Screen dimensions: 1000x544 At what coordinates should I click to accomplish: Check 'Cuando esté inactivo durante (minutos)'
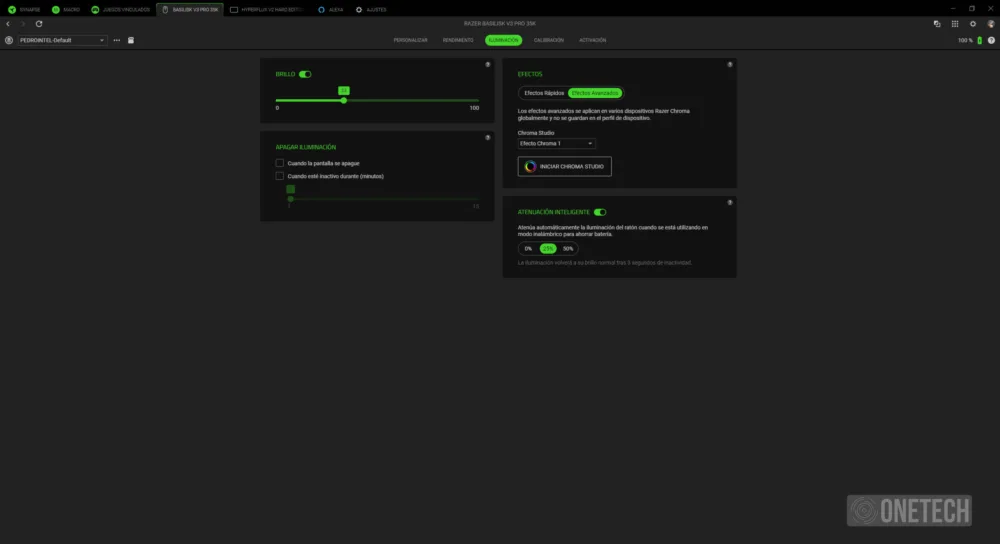coord(279,176)
